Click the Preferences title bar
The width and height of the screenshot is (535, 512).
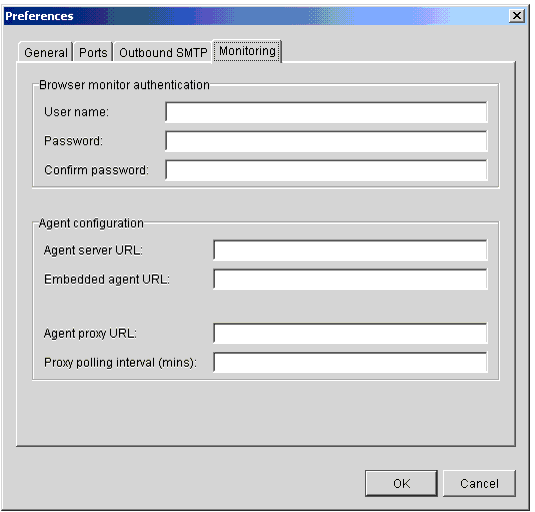[256, 16]
